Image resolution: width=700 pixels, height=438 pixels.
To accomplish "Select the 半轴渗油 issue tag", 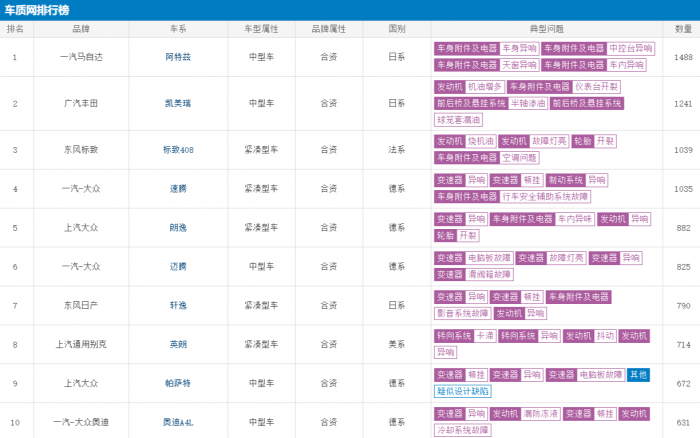I will click(528, 104).
